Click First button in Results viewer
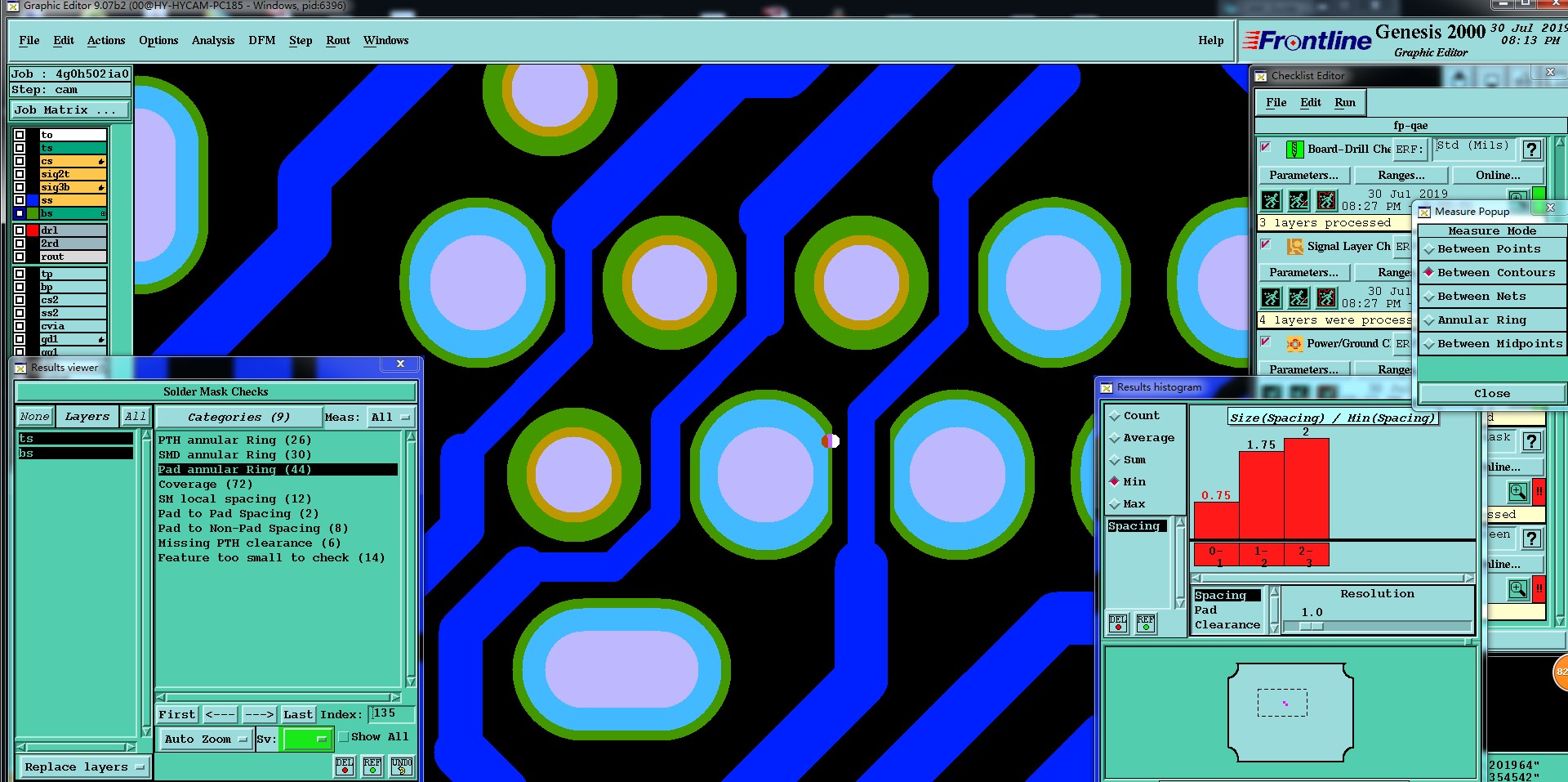1568x782 pixels. pyautogui.click(x=177, y=715)
